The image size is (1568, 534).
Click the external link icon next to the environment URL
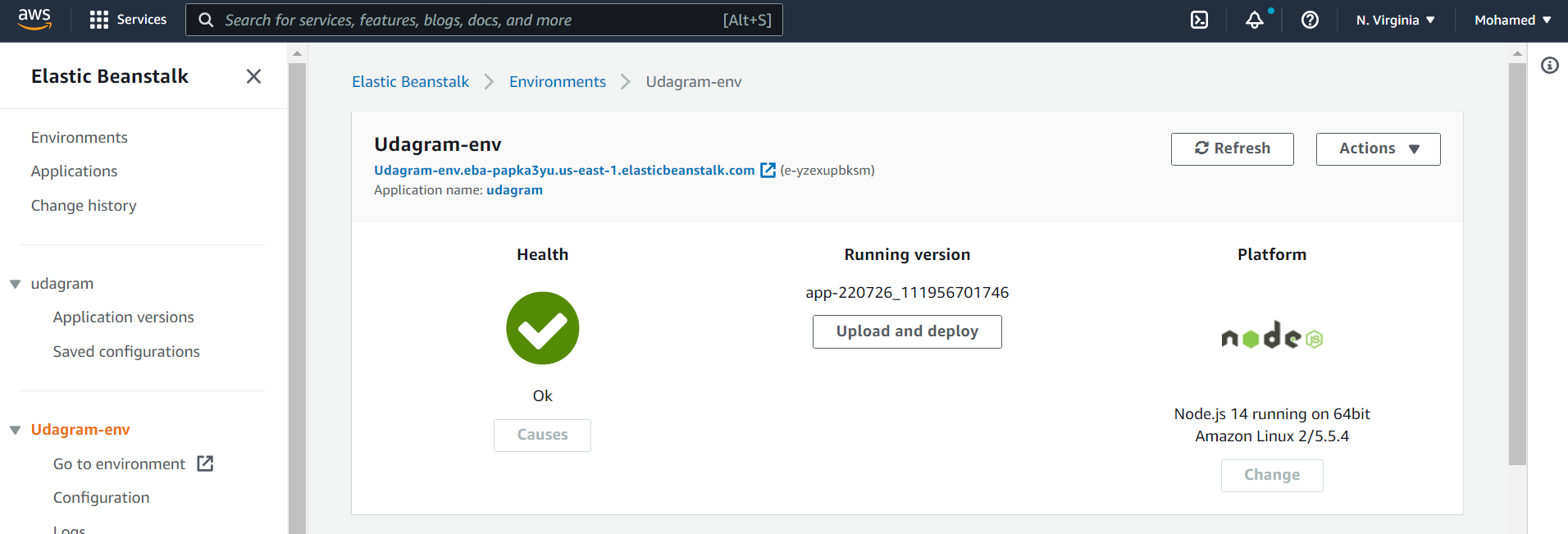pos(768,170)
